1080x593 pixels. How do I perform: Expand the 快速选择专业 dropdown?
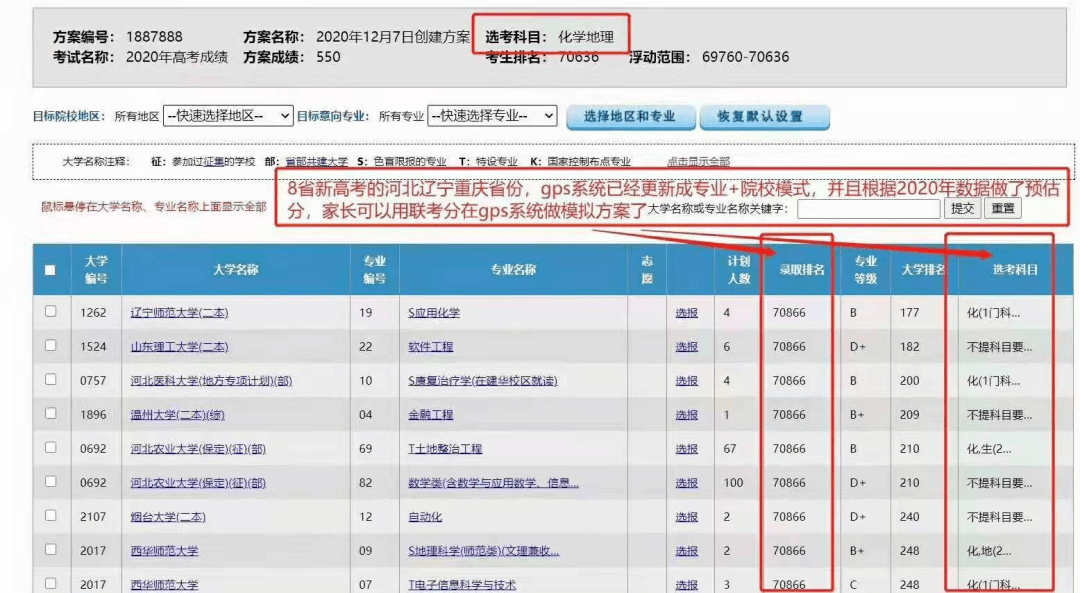pyautogui.click(x=492, y=116)
